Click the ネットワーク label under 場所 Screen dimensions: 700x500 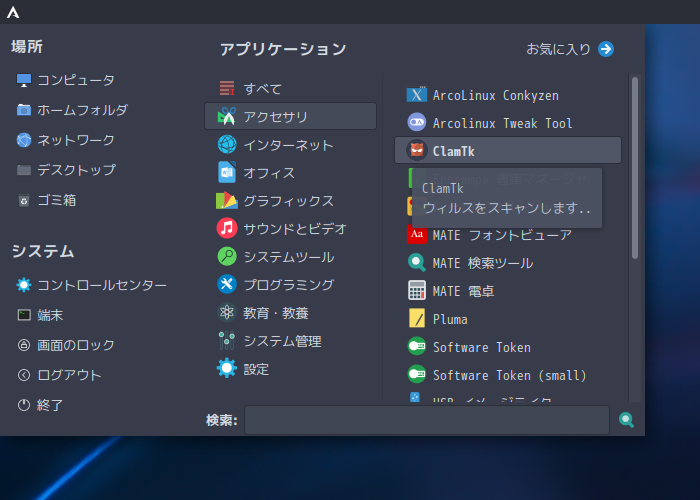coord(76,140)
